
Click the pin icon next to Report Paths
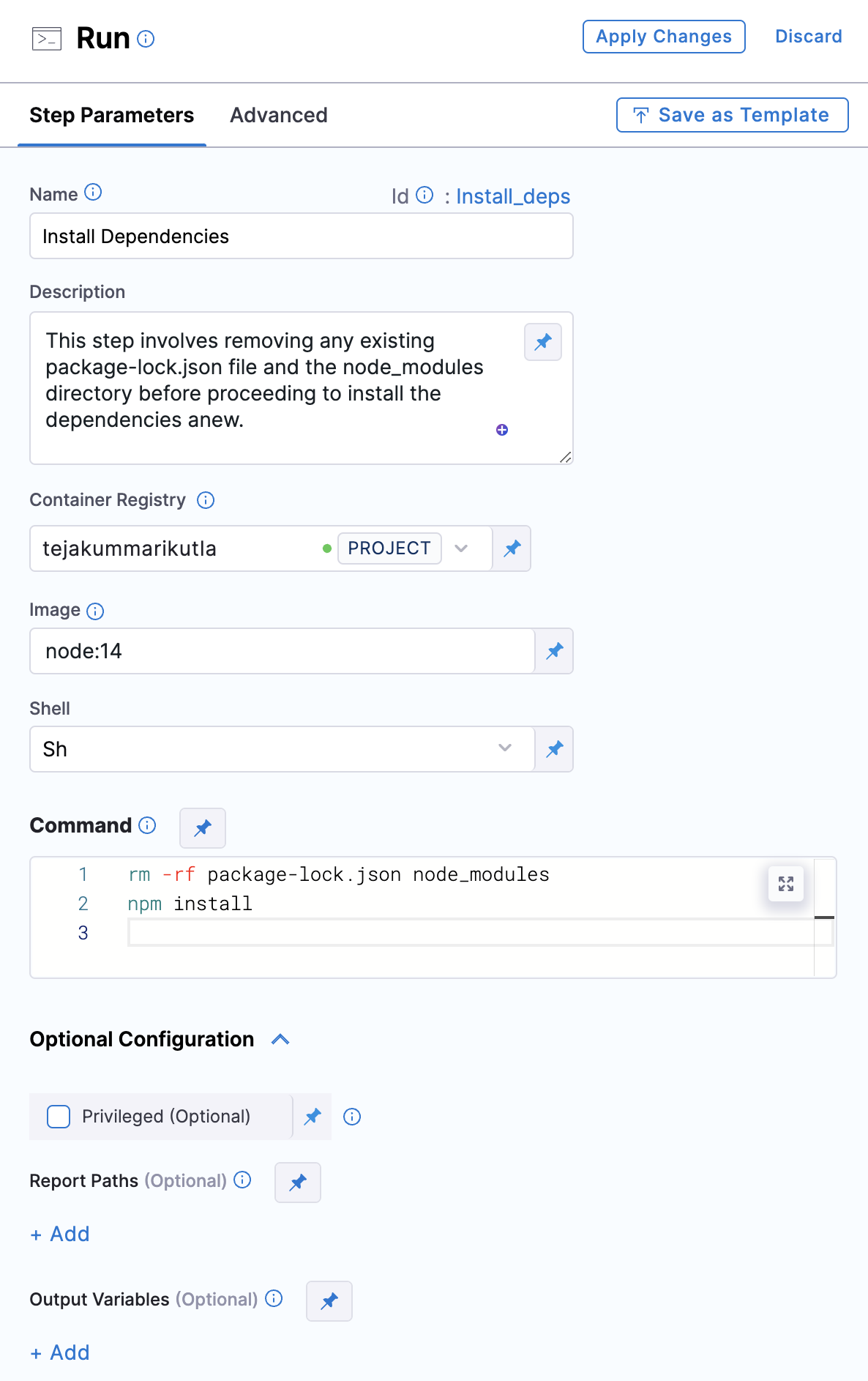(298, 1183)
